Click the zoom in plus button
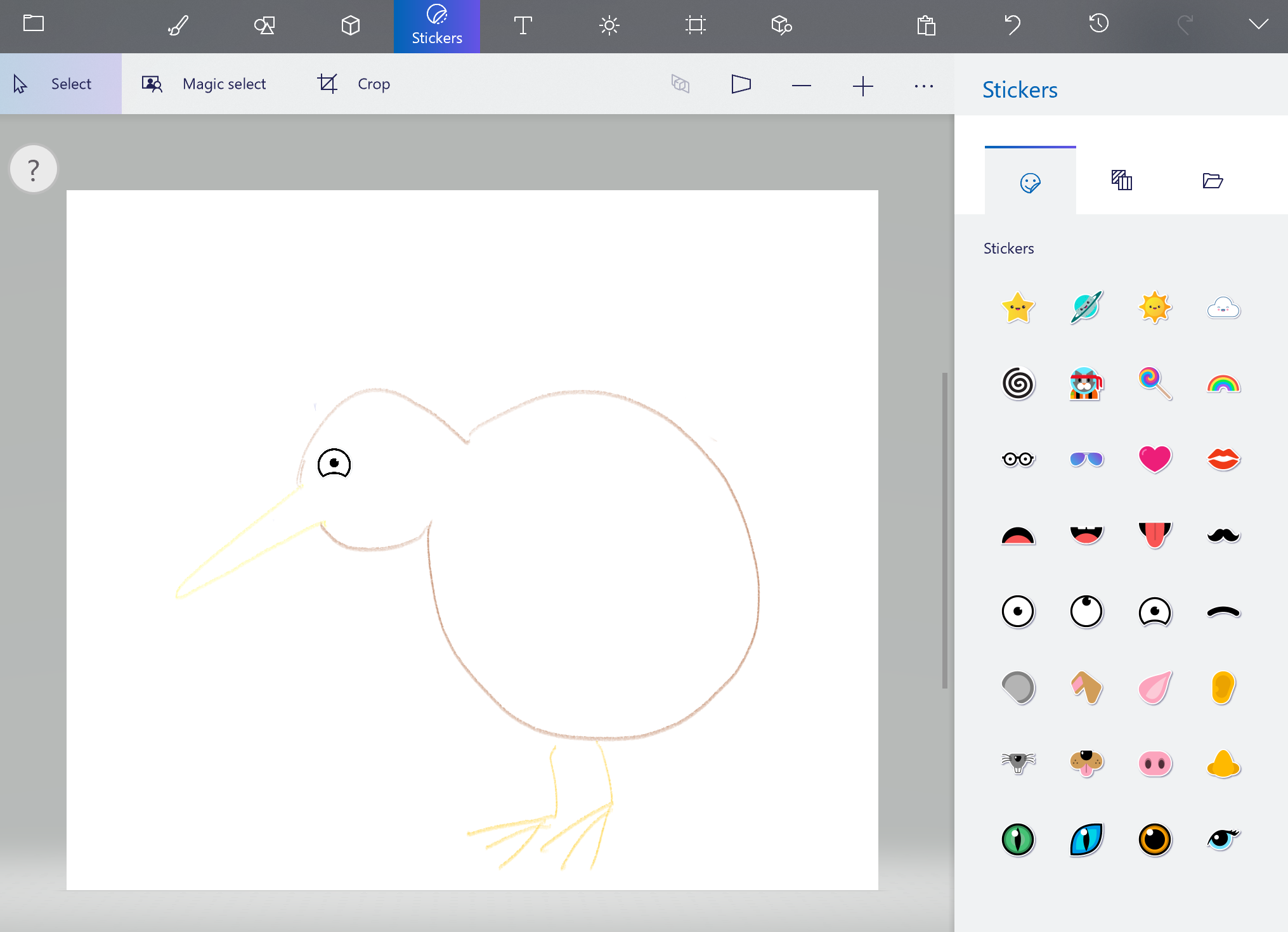This screenshot has width=1288, height=932. point(862,86)
